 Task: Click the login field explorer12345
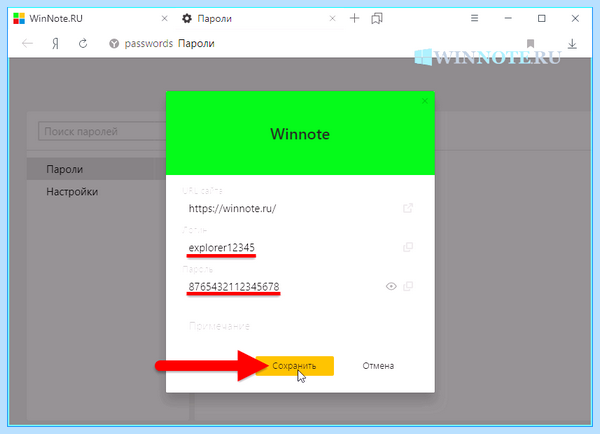(x=222, y=248)
